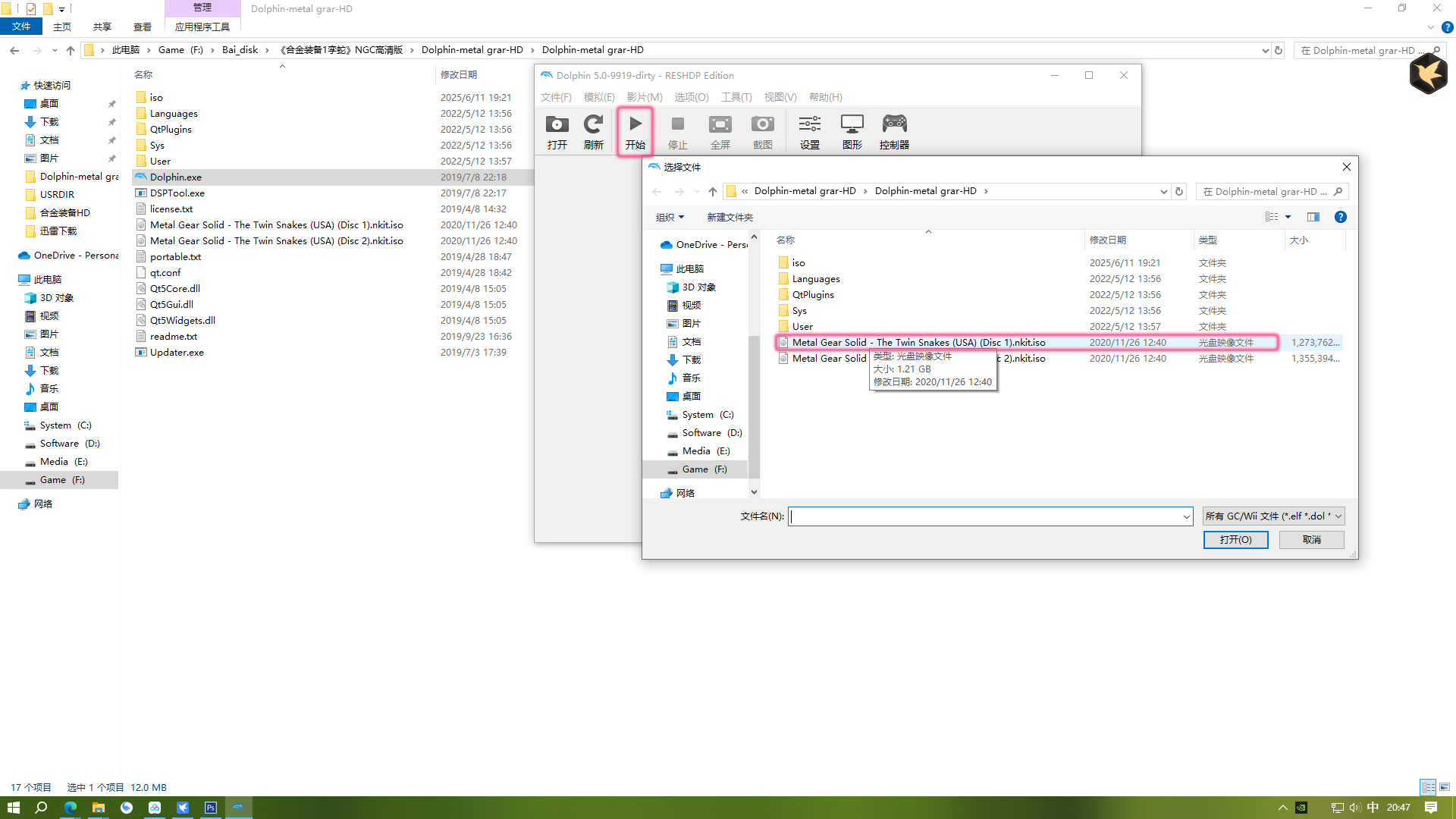
Task: Start emulation with the 开始 play button
Action: point(635,132)
